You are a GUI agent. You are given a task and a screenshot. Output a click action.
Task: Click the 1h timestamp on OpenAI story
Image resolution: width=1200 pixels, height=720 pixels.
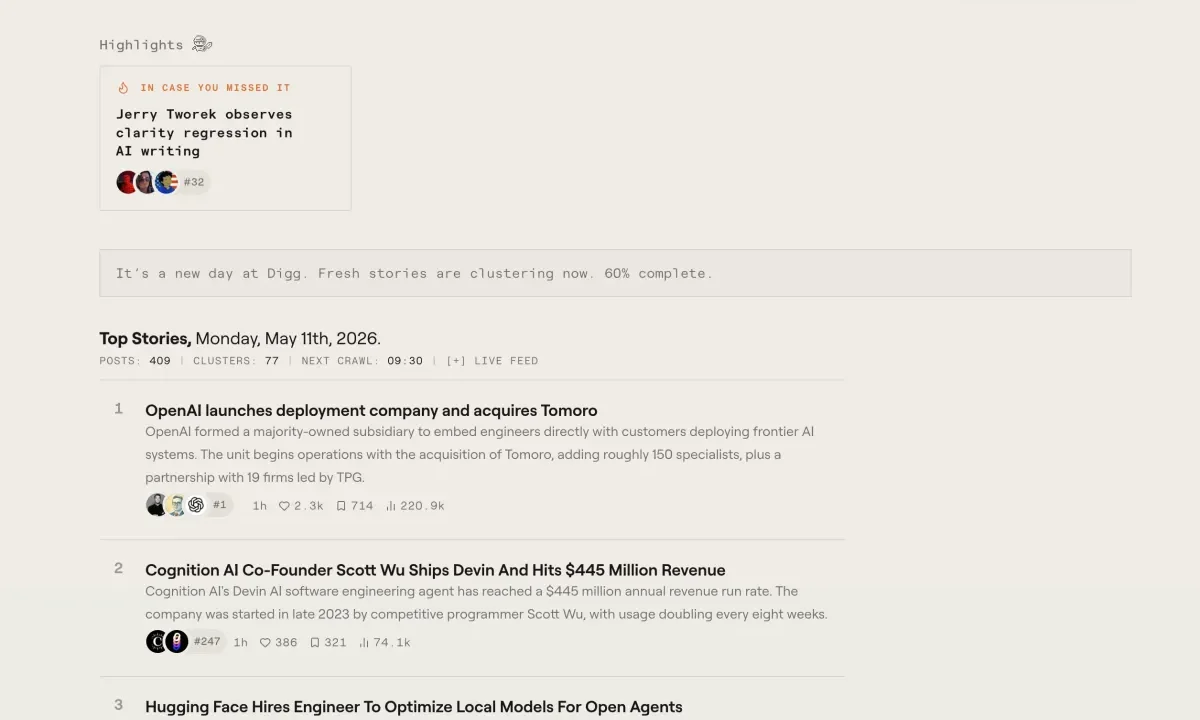tap(259, 506)
